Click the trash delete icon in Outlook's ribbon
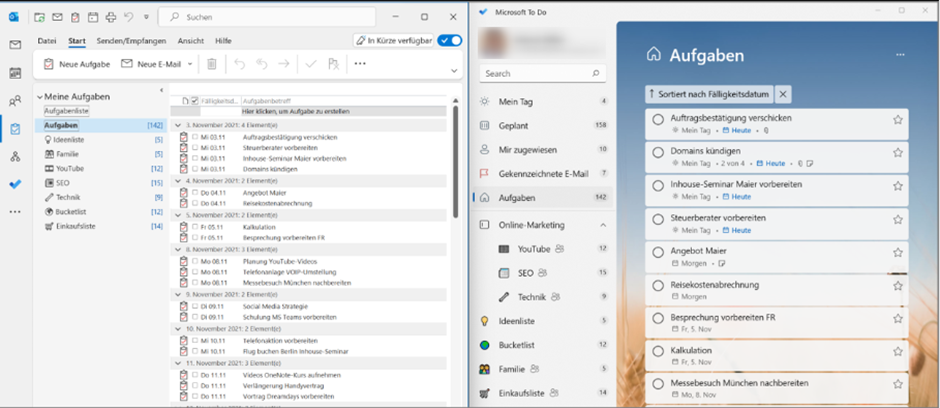 212,64
